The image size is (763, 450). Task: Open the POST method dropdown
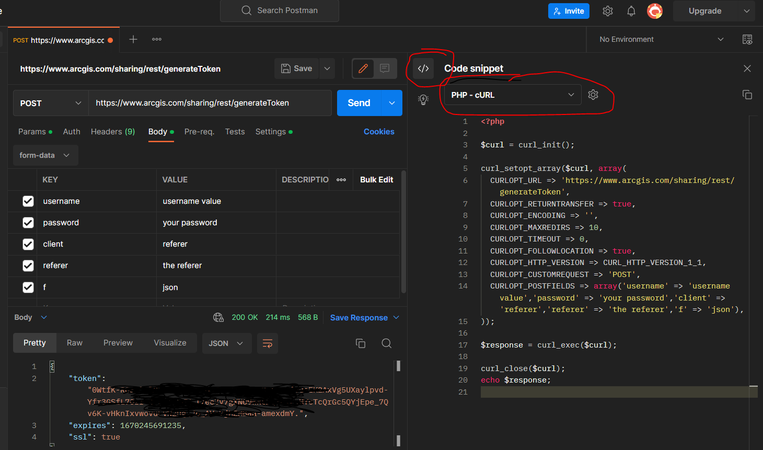[51, 103]
